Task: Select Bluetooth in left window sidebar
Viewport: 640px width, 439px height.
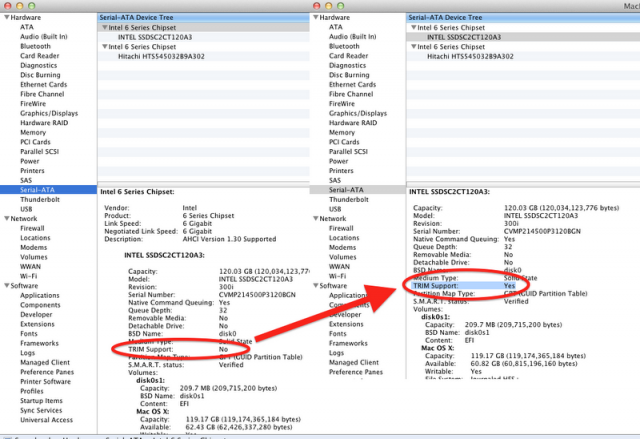Action: click(x=36, y=46)
